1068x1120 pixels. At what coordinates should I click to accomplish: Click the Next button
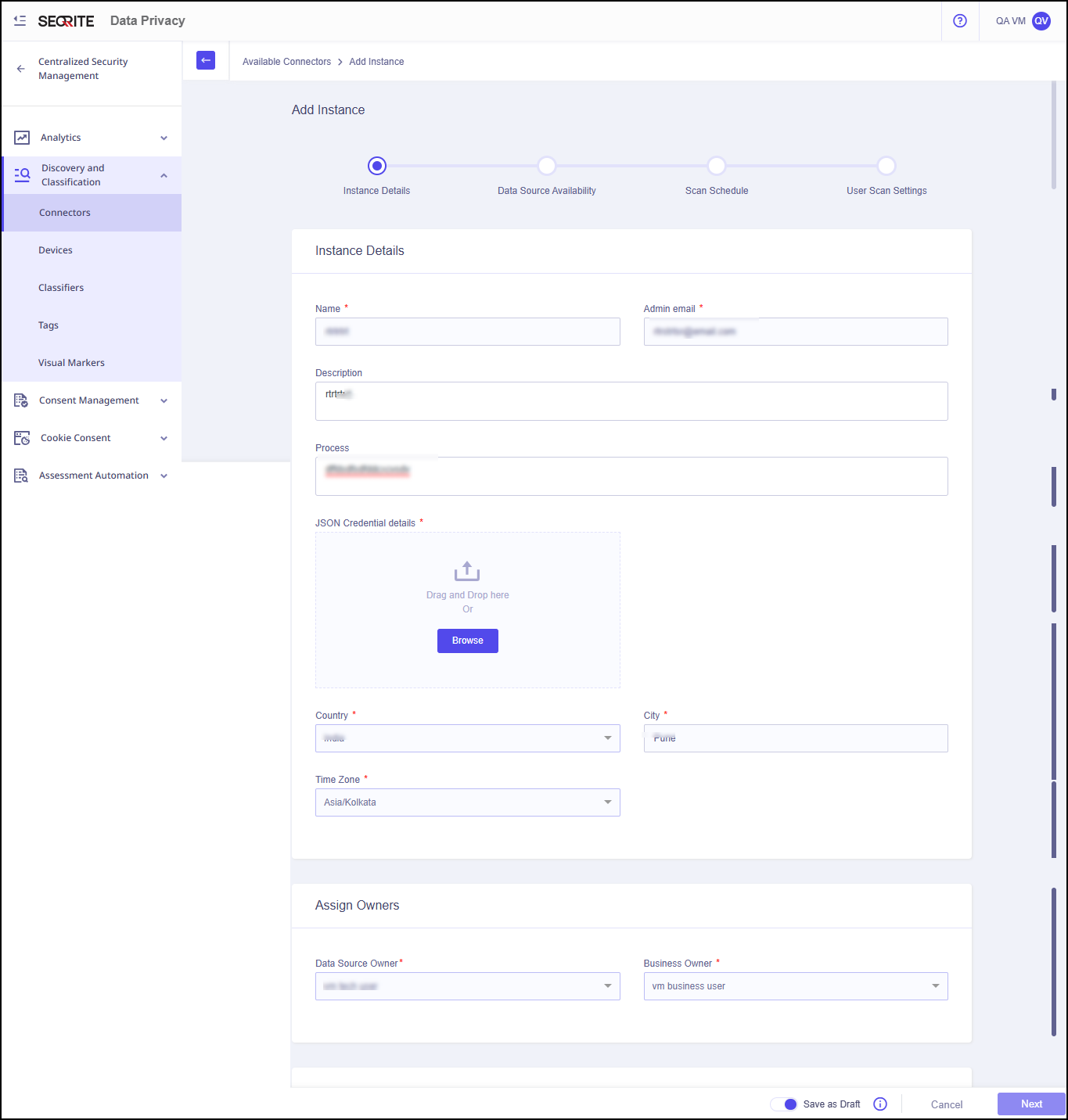pyautogui.click(x=1030, y=1104)
